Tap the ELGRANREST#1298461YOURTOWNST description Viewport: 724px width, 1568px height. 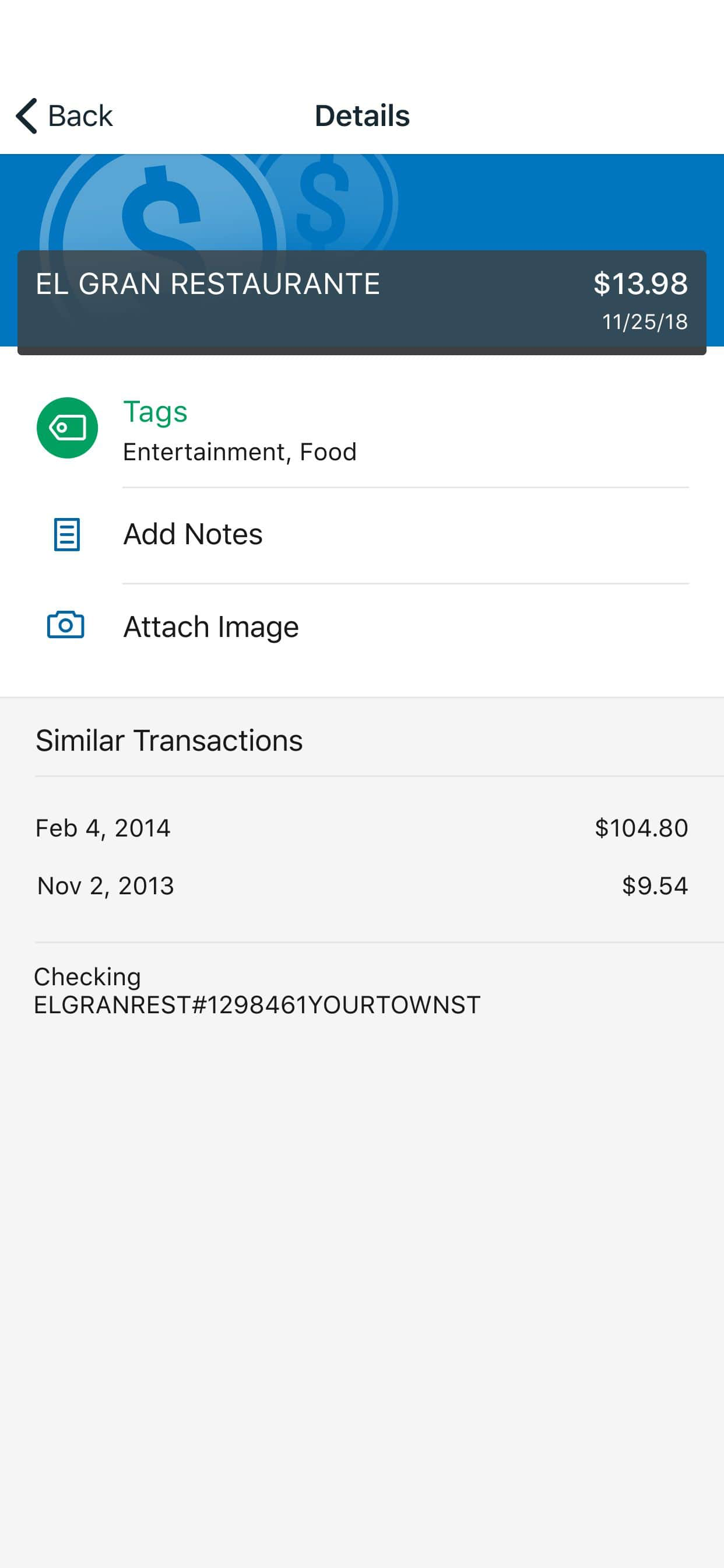click(x=256, y=1005)
